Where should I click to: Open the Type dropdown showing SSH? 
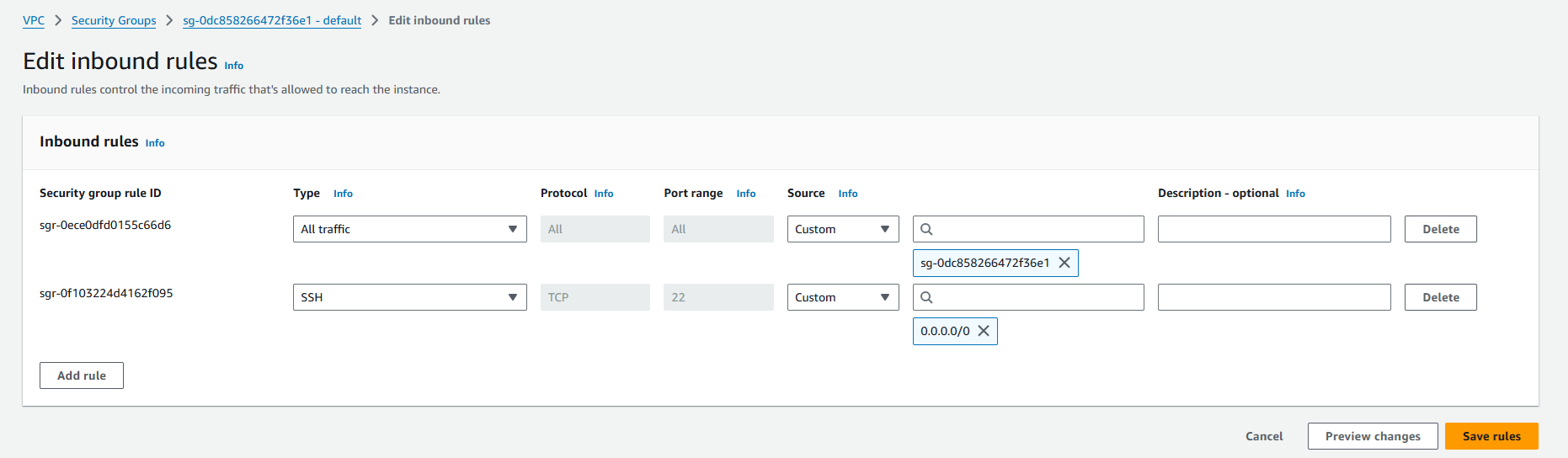(409, 297)
